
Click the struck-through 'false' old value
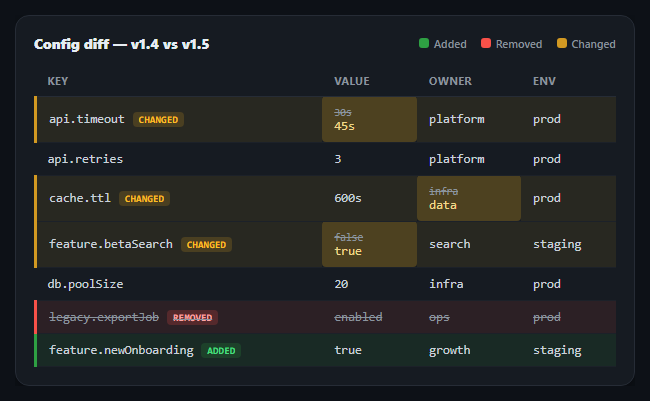click(349, 237)
